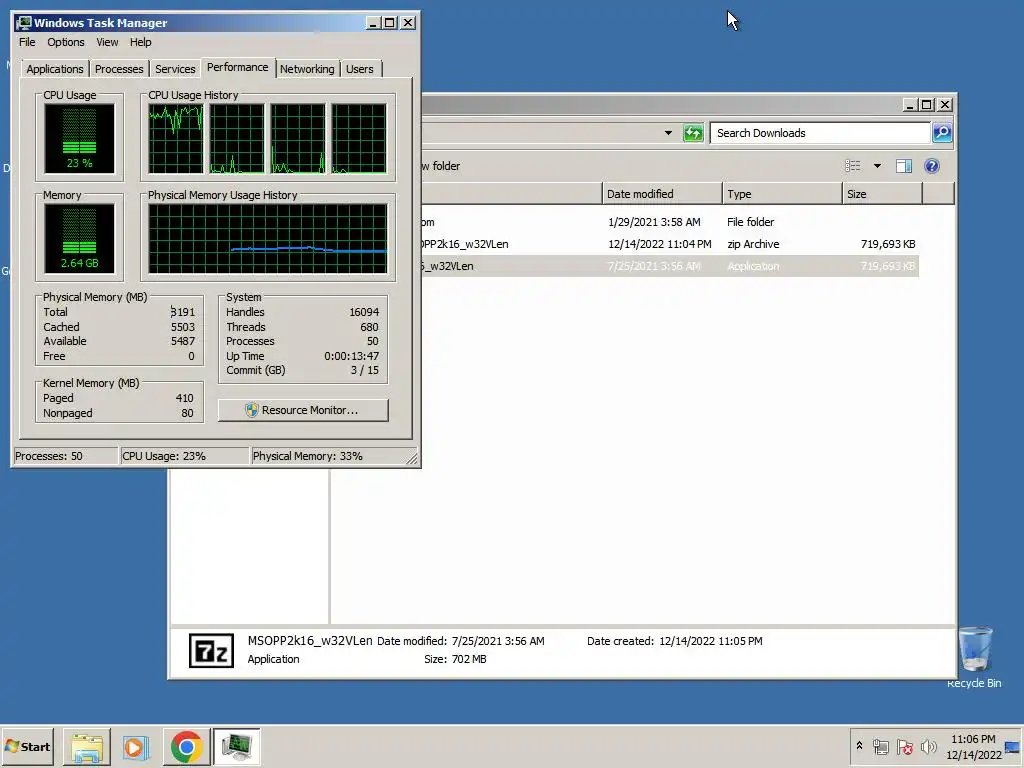Open Windows Explorer from the taskbar
This screenshot has width=1024, height=768.
[87, 747]
